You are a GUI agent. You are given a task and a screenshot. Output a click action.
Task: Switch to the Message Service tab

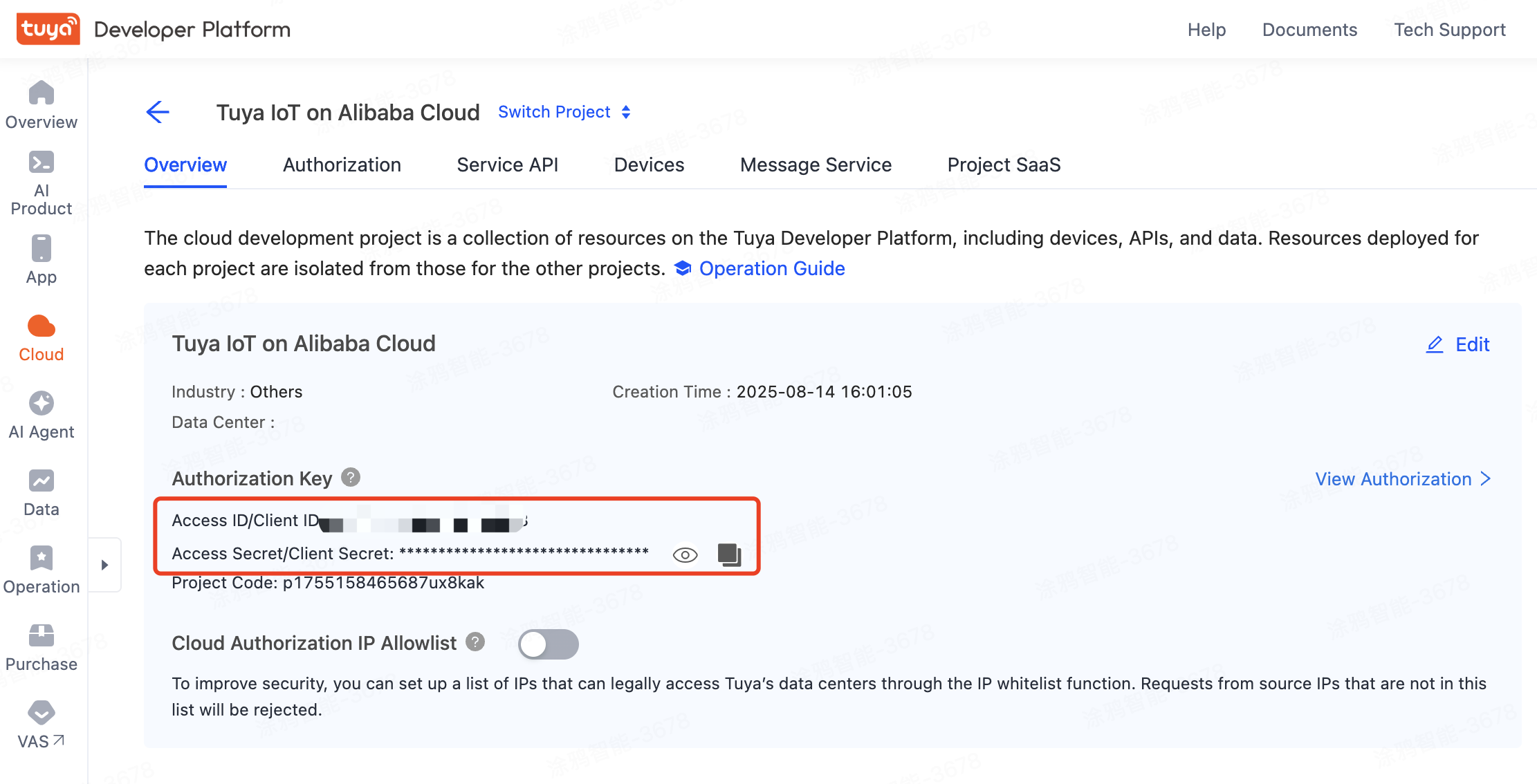816,165
